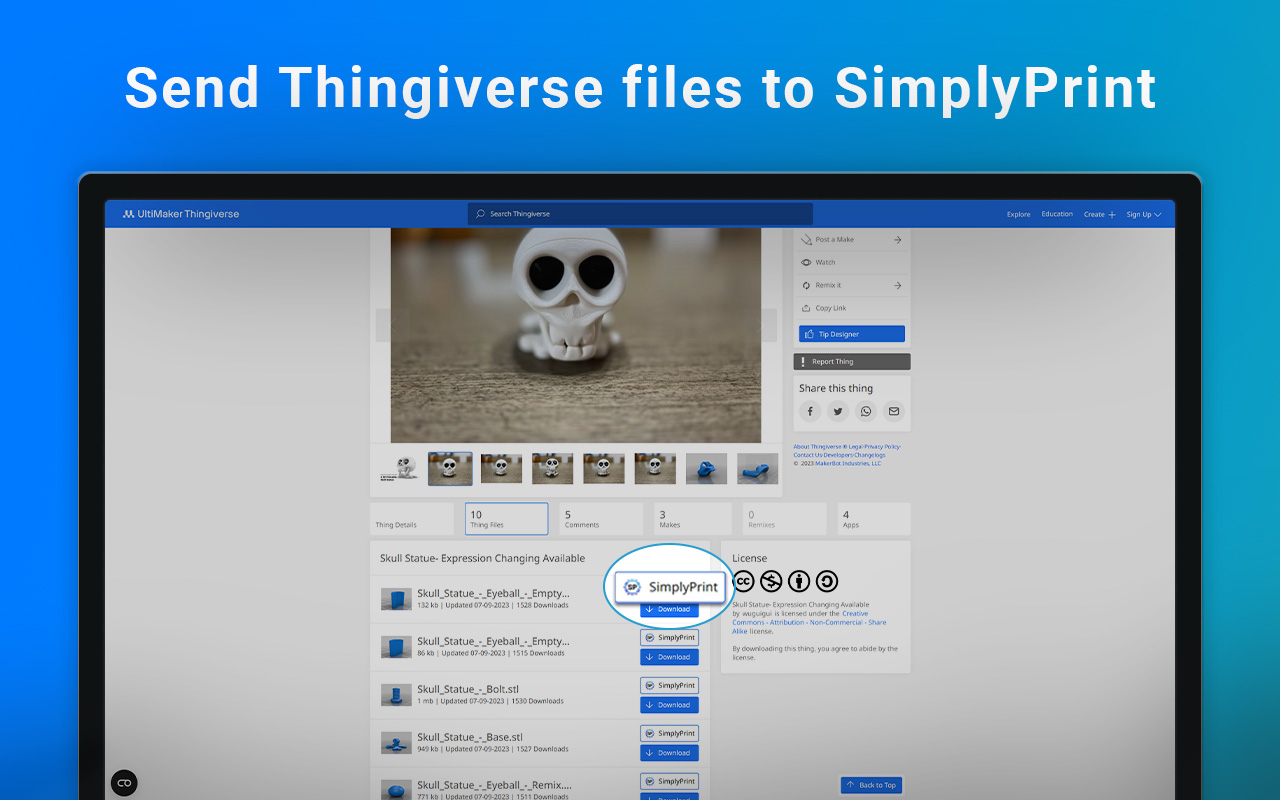The width and height of the screenshot is (1280, 800).
Task: Share the thing on Facebook
Action: click(809, 411)
